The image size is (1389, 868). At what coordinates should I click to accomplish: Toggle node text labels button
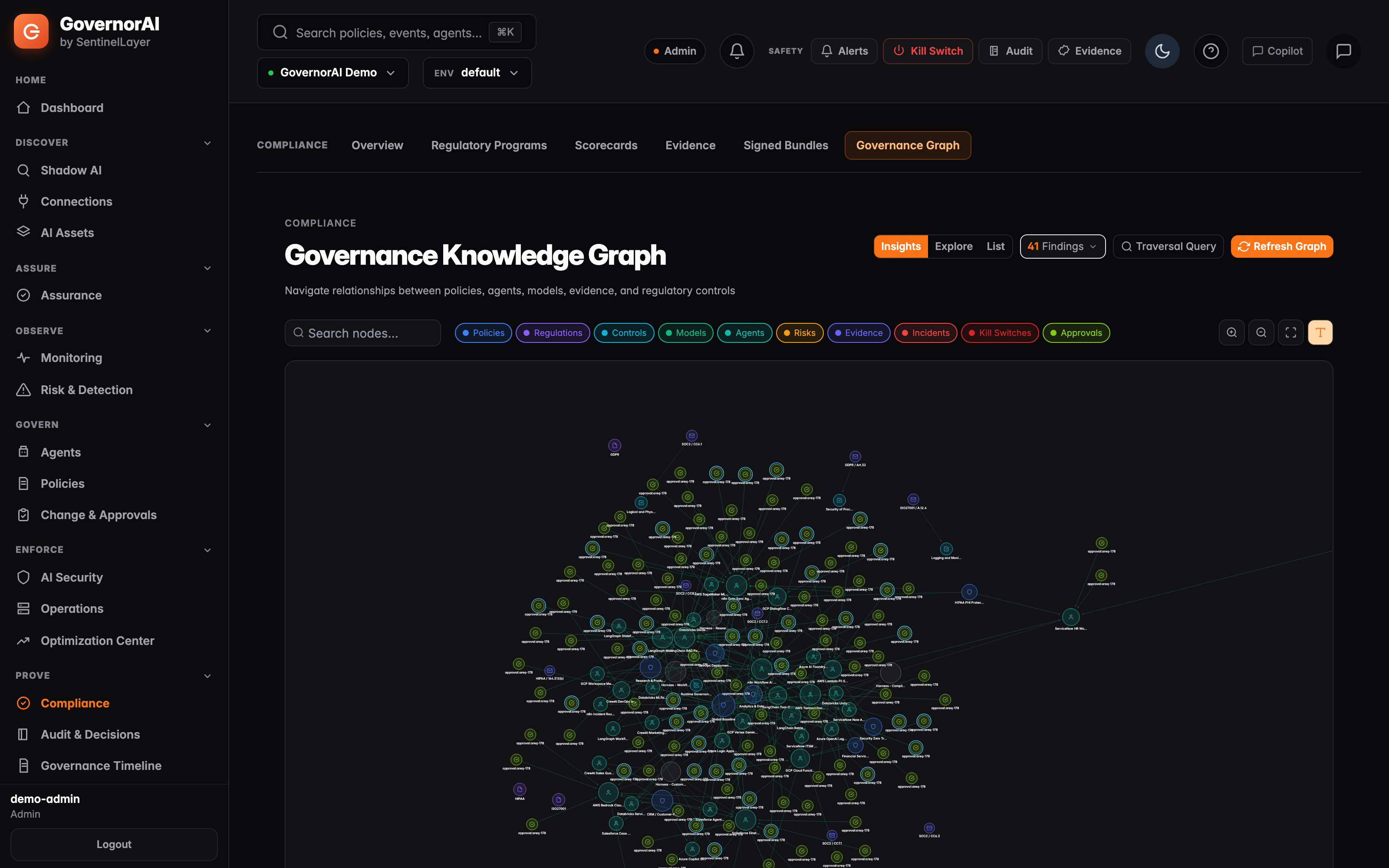point(1320,332)
